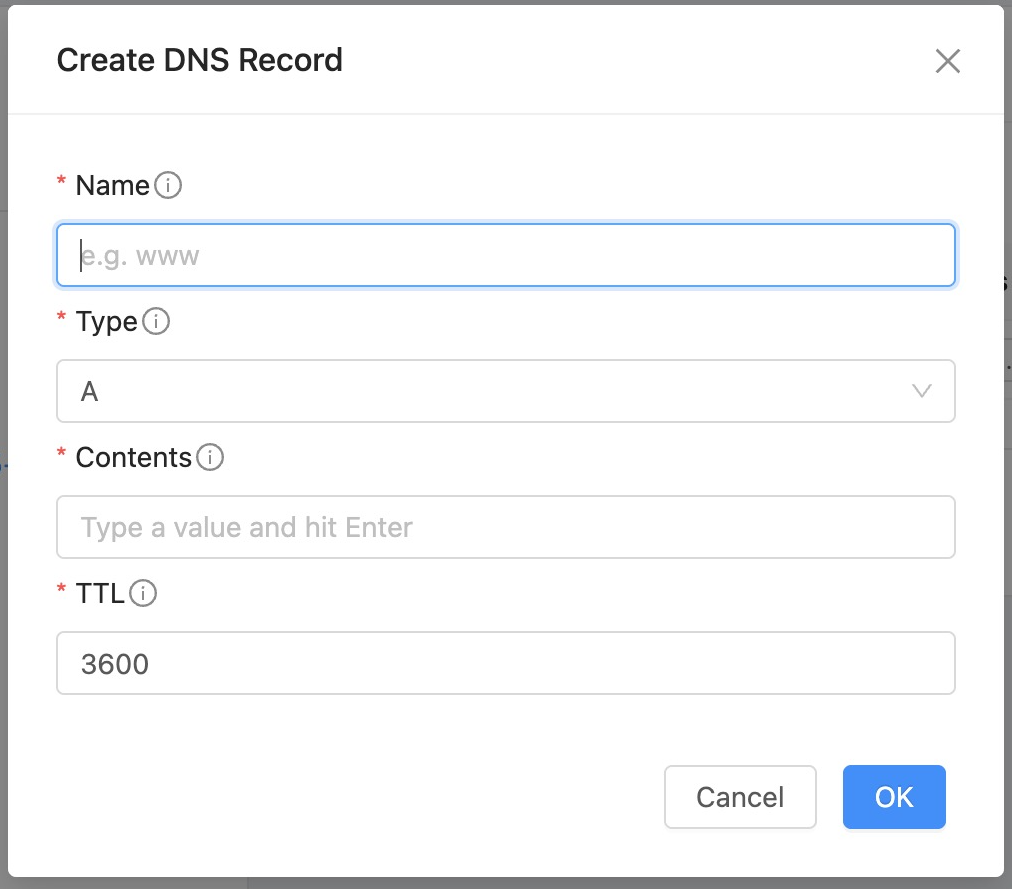The height and width of the screenshot is (889, 1012).
Task: Click the Contents value input box
Action: [x=505, y=527]
